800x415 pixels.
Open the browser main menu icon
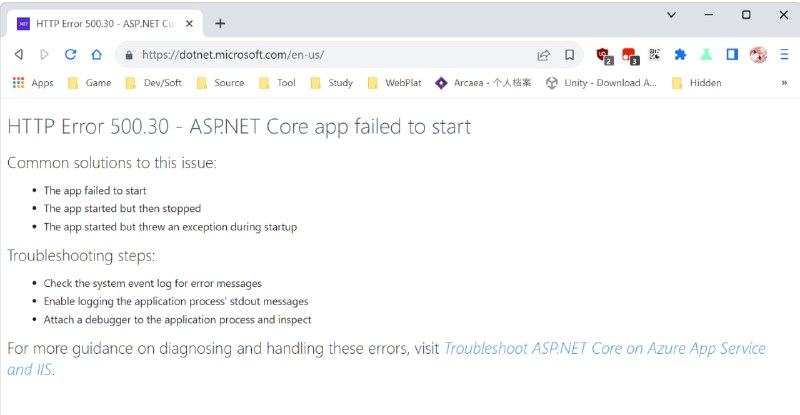click(x=784, y=54)
